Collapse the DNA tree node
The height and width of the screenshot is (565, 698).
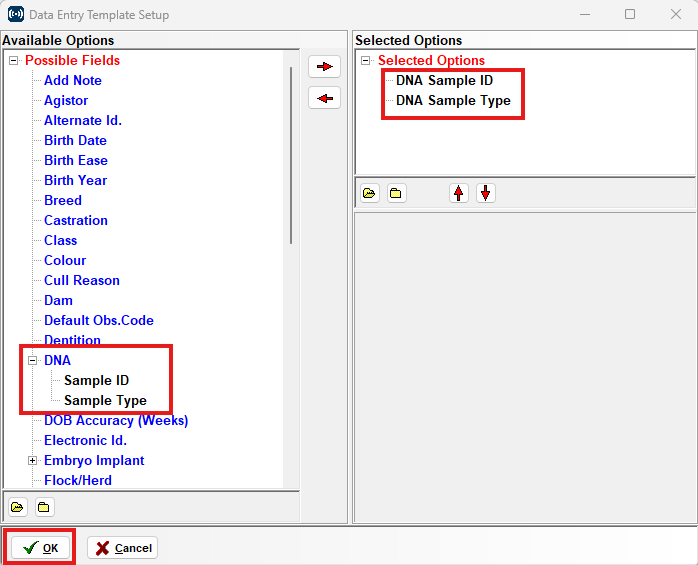click(x=33, y=360)
